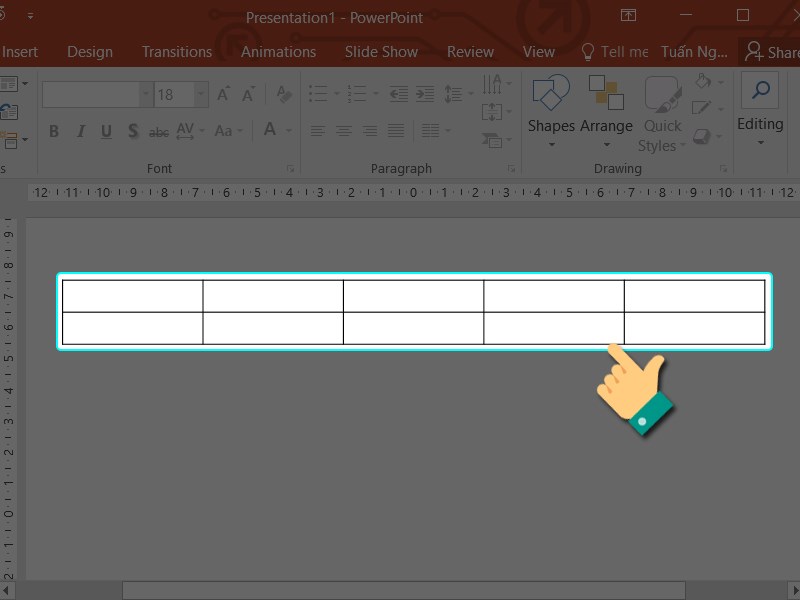Click the Tell me search box
The image size is (800, 600).
pos(614,52)
